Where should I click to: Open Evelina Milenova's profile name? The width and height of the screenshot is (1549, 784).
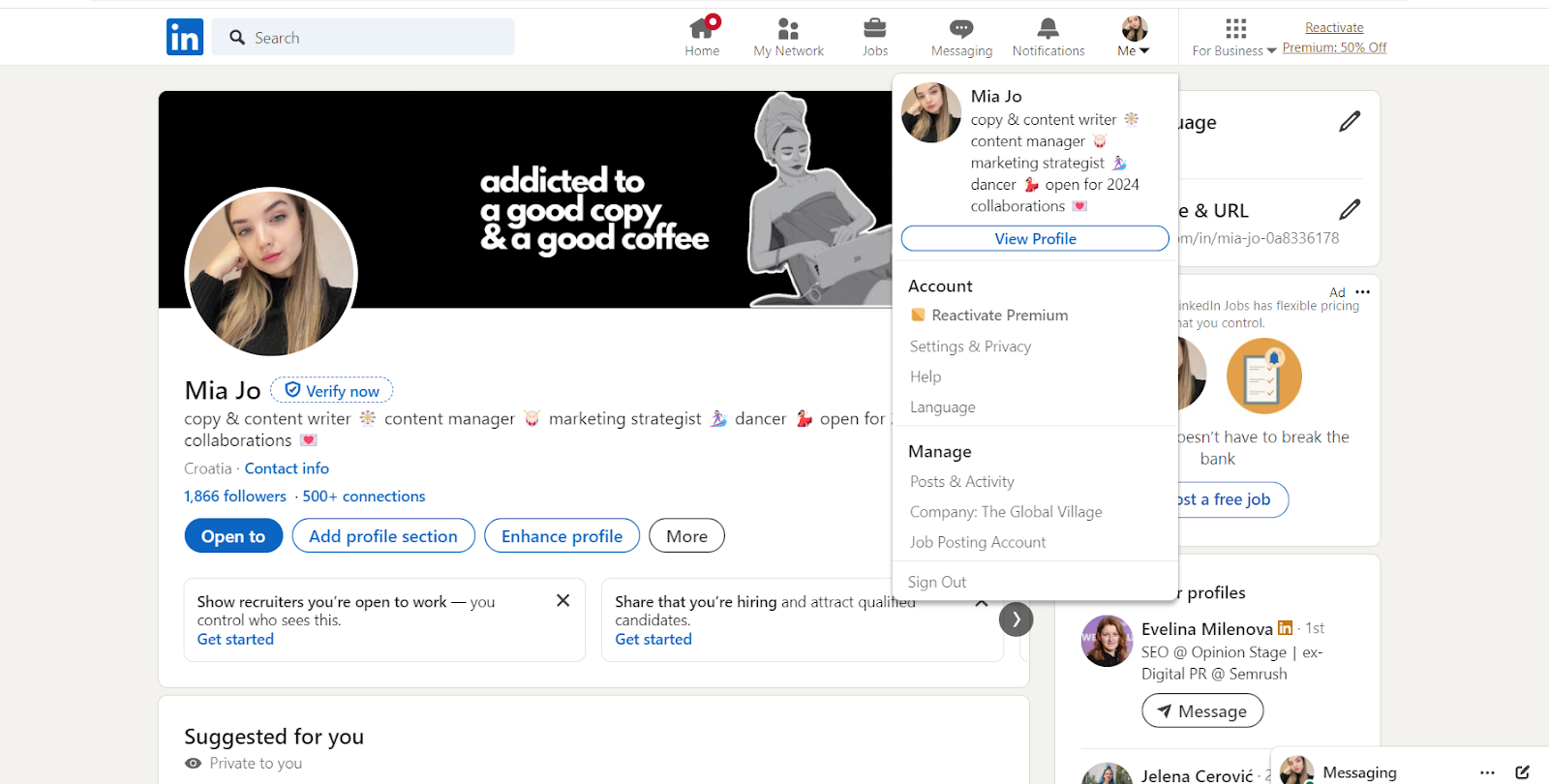1206,628
